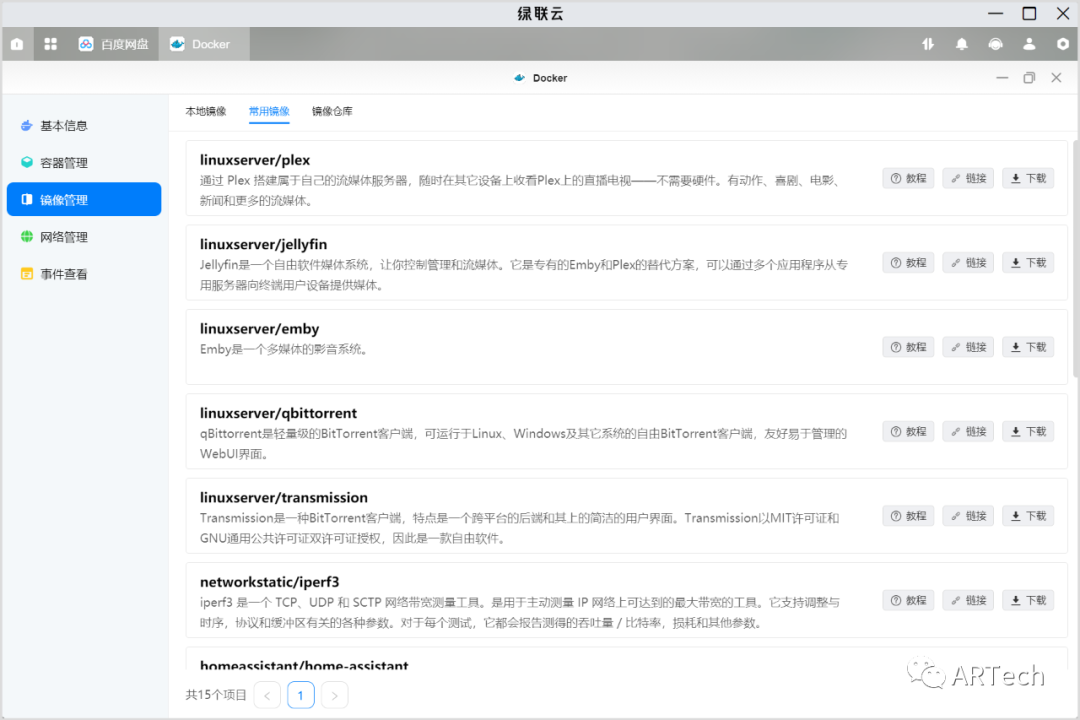Open 事件查看 in sidebar

[84, 274]
